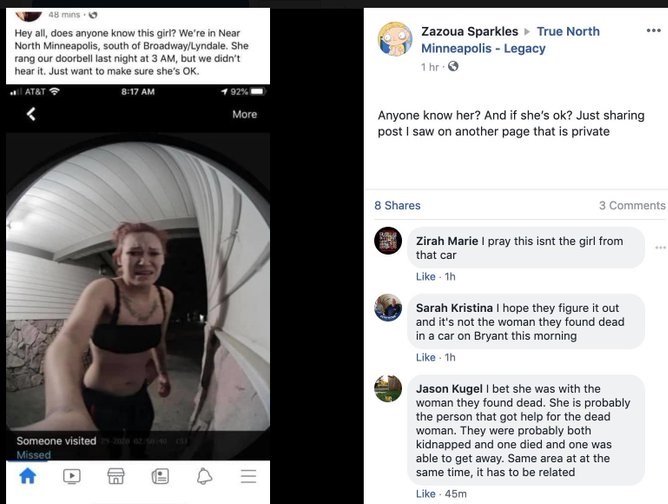668x504 pixels.
Task: Open the Notifications bell icon
Action: pyautogui.click(x=204, y=476)
